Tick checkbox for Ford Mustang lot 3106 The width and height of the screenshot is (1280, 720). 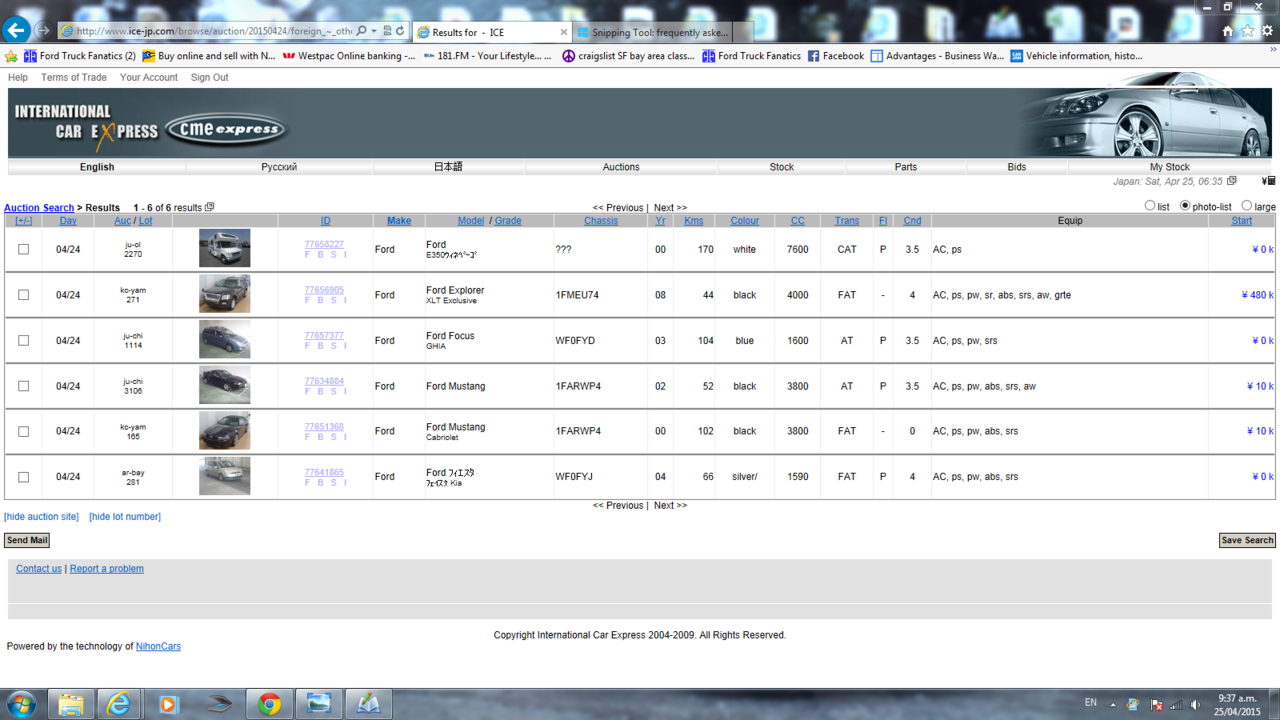[23, 386]
